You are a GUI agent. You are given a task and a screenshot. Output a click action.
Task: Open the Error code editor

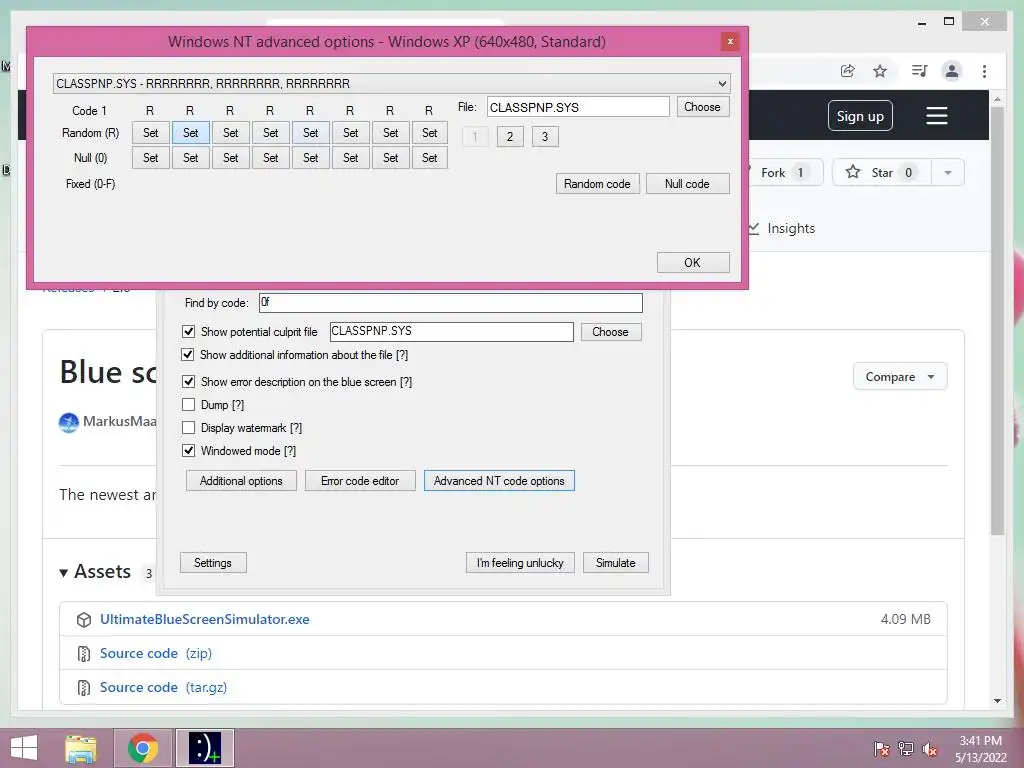click(x=360, y=481)
